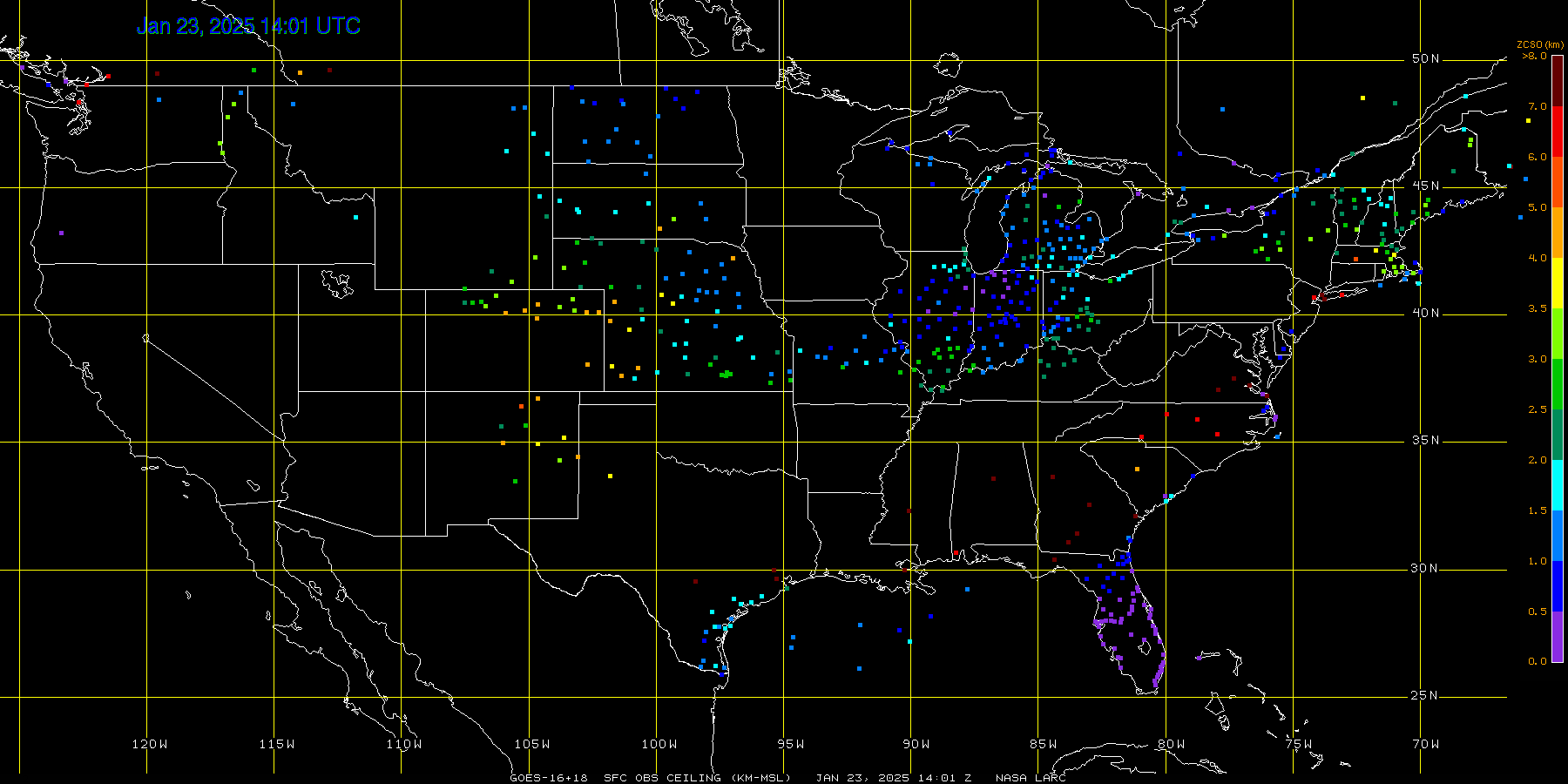Click the '3.0' colorbar label

1538,359
